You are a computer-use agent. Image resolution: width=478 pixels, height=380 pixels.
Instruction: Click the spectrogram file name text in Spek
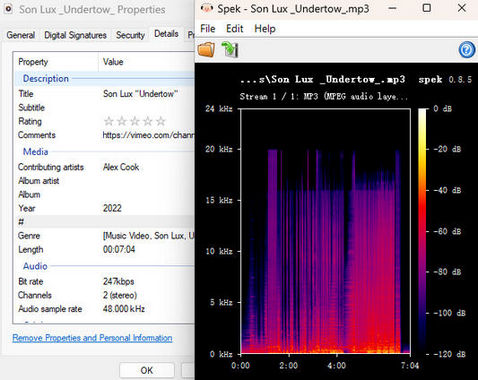point(322,80)
